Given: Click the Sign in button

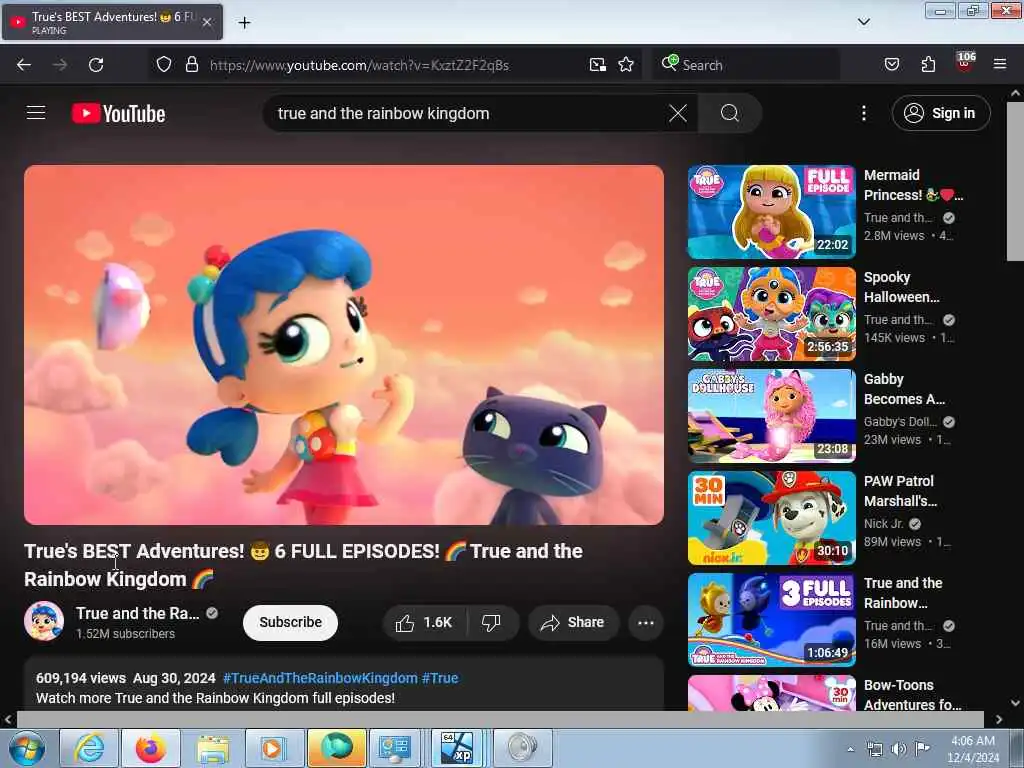Looking at the screenshot, I should (x=940, y=113).
